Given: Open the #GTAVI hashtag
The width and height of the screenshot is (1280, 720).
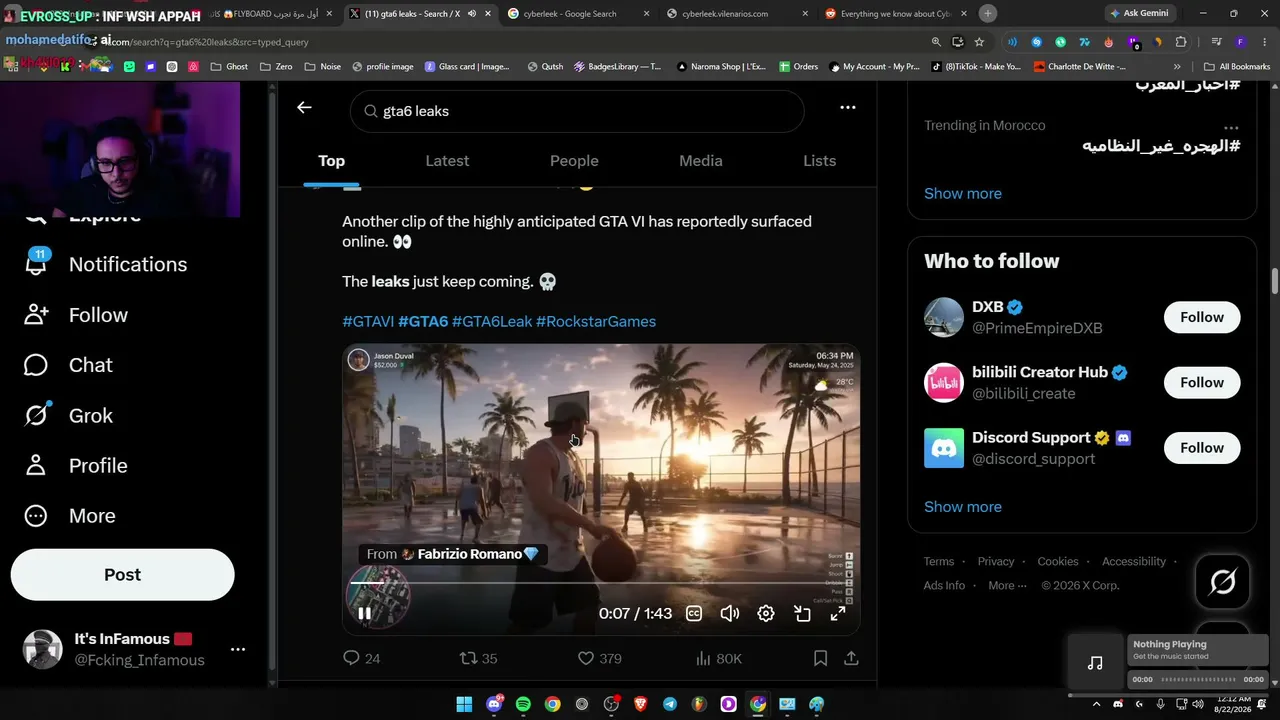Looking at the screenshot, I should click(368, 322).
